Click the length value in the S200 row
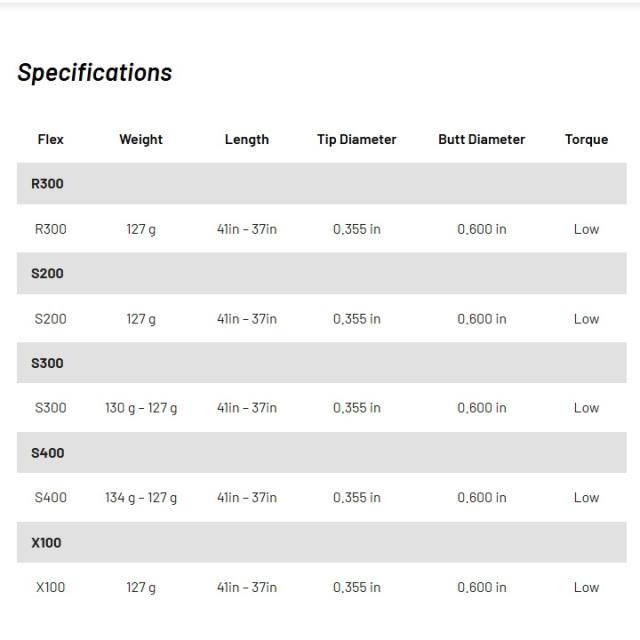Screen dimensions: 640x640 [247, 319]
